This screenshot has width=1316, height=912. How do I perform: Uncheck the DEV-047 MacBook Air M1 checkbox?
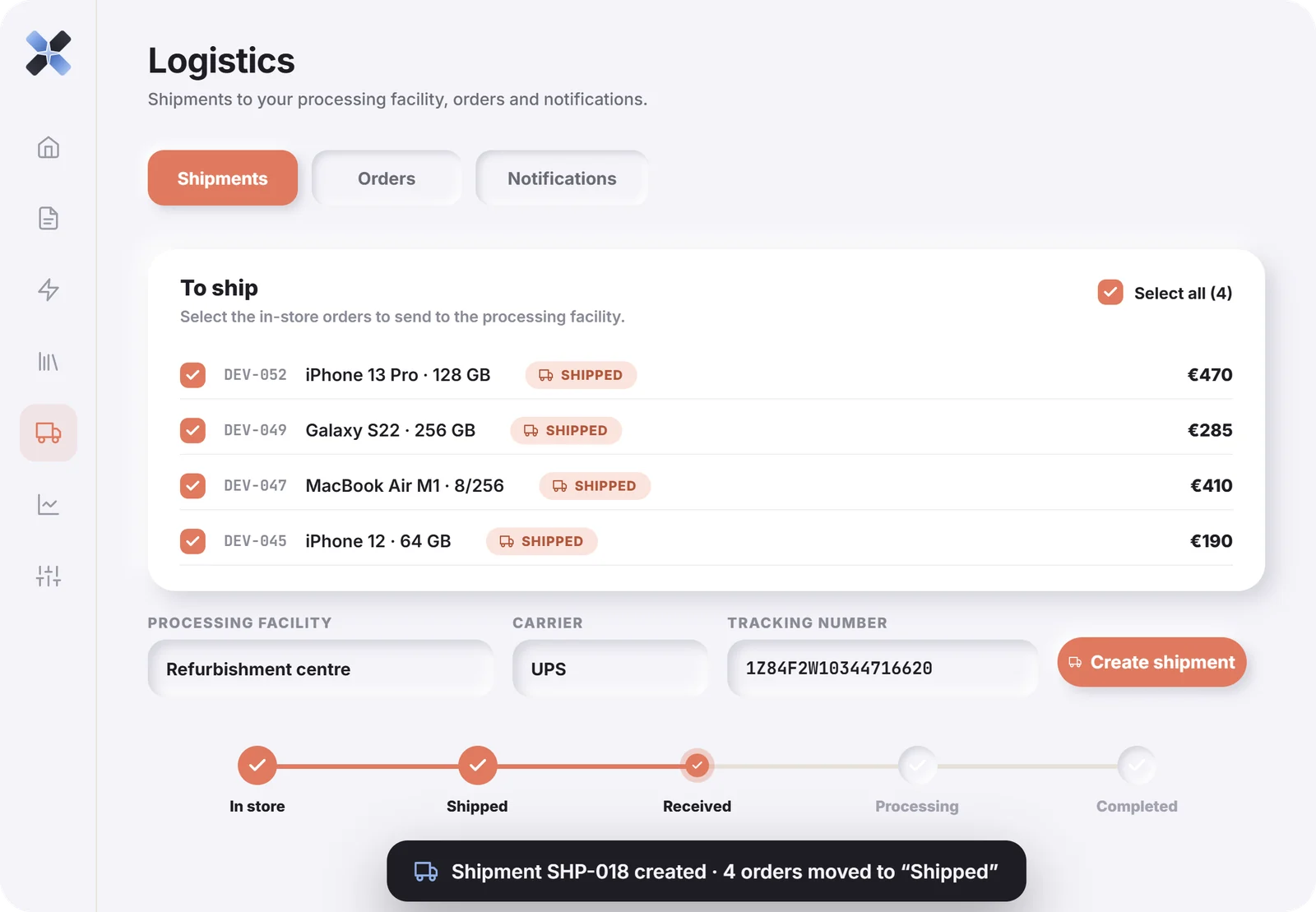click(x=192, y=486)
